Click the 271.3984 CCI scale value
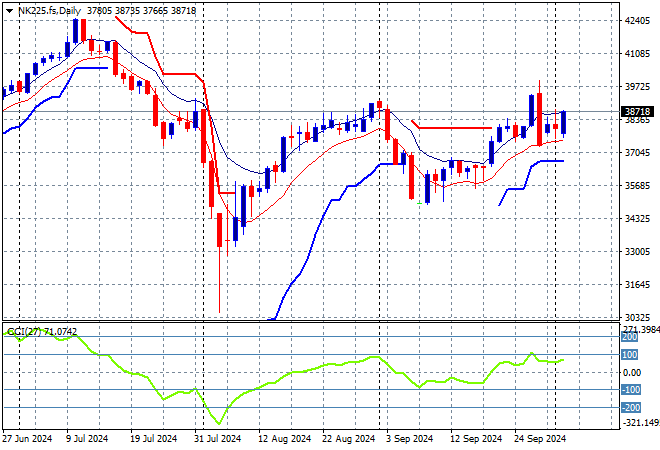The height and width of the screenshot is (450, 660). coord(639,329)
